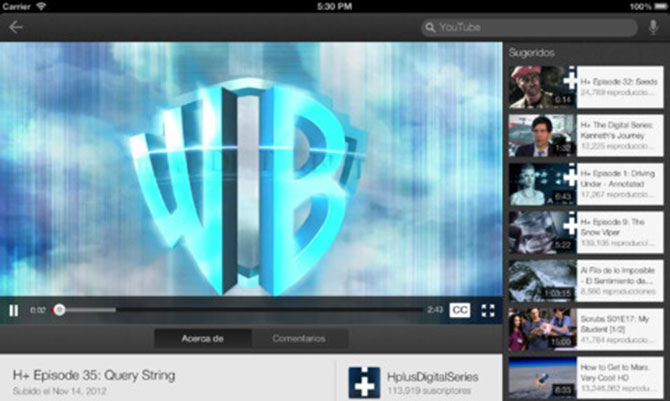Click the 2:43 total duration label

coord(435,310)
